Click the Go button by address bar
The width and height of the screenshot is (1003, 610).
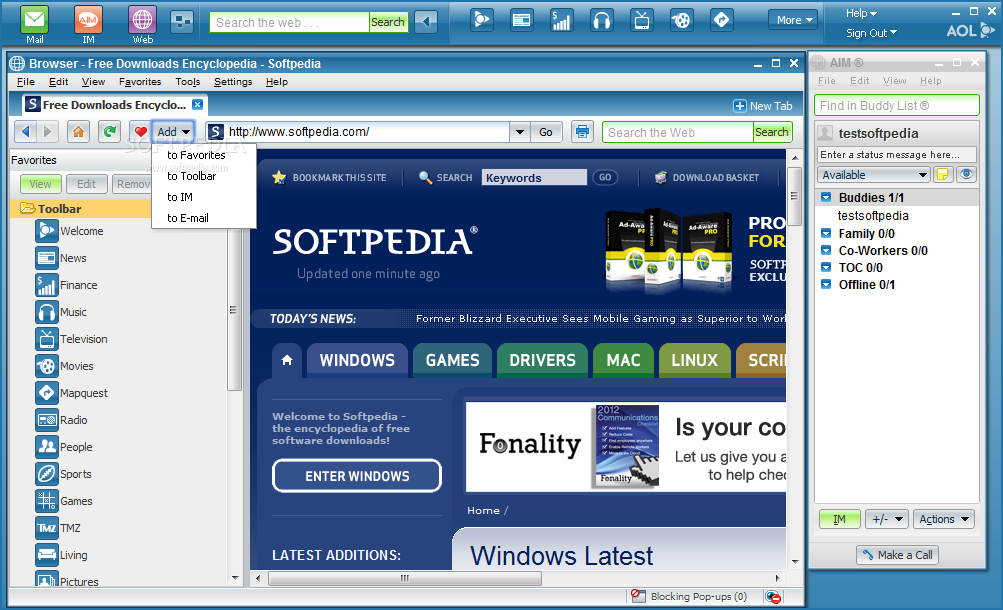[546, 132]
